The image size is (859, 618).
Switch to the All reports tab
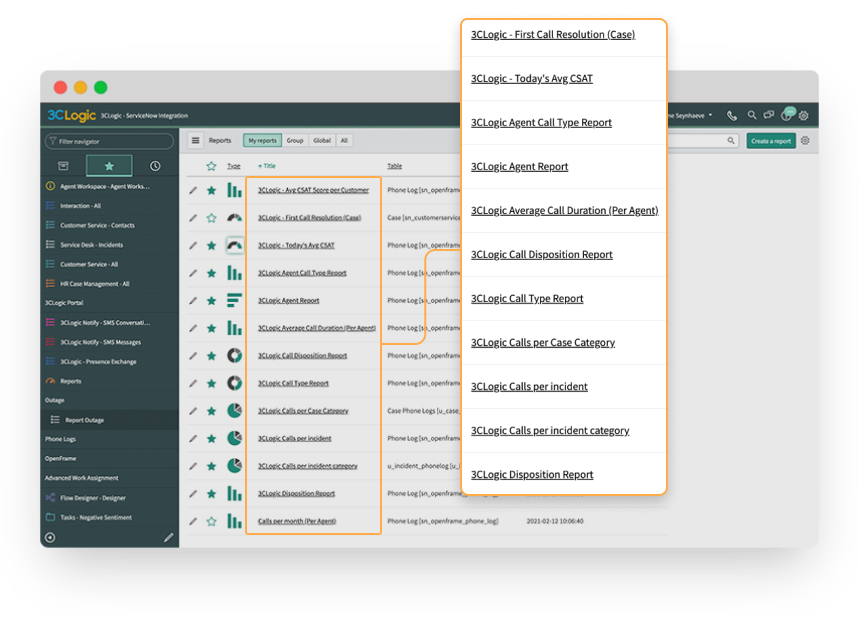(x=344, y=141)
